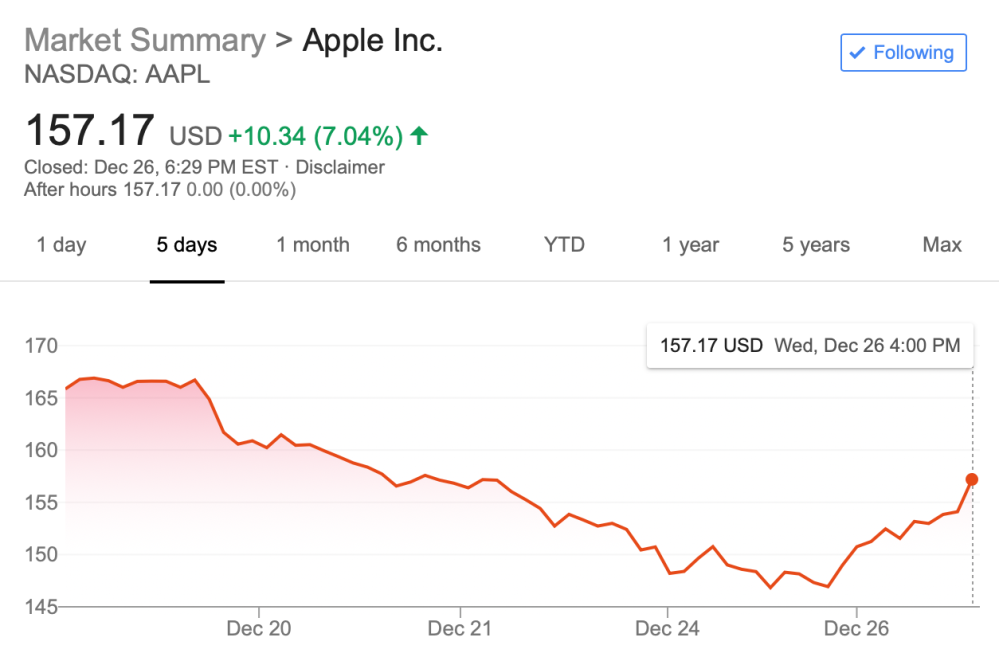This screenshot has width=999, height=653.
Task: Show the 1 year chart
Action: point(690,245)
